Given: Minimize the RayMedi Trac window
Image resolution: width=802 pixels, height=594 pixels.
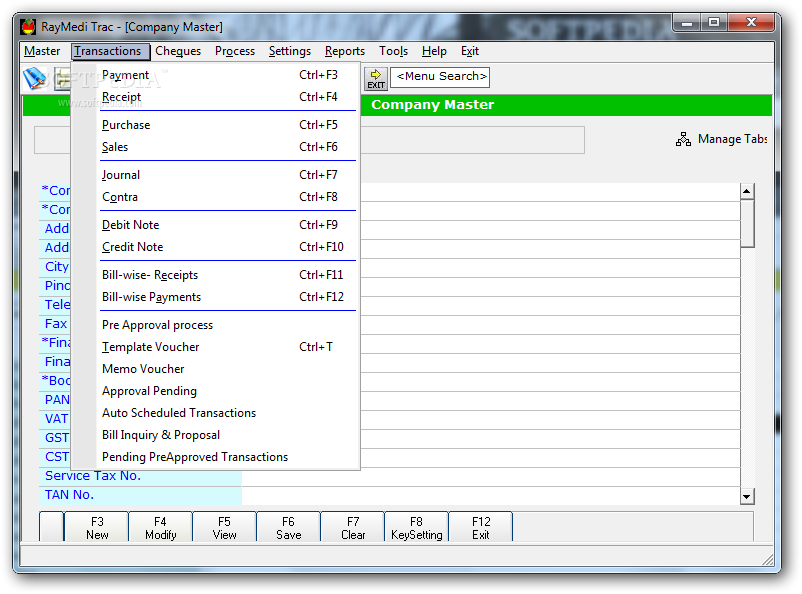Looking at the screenshot, I should 687,23.
